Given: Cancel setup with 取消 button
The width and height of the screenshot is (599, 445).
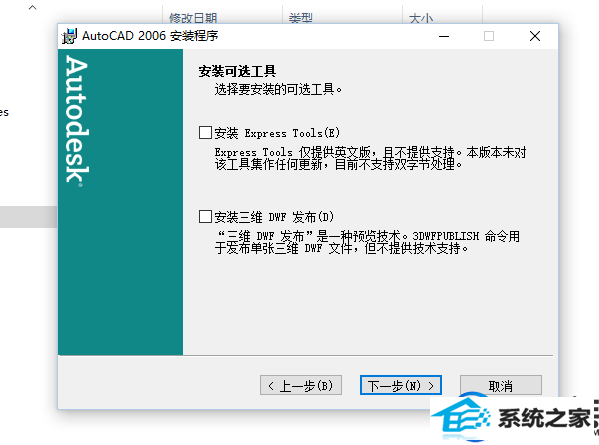Looking at the screenshot, I should (500, 385).
